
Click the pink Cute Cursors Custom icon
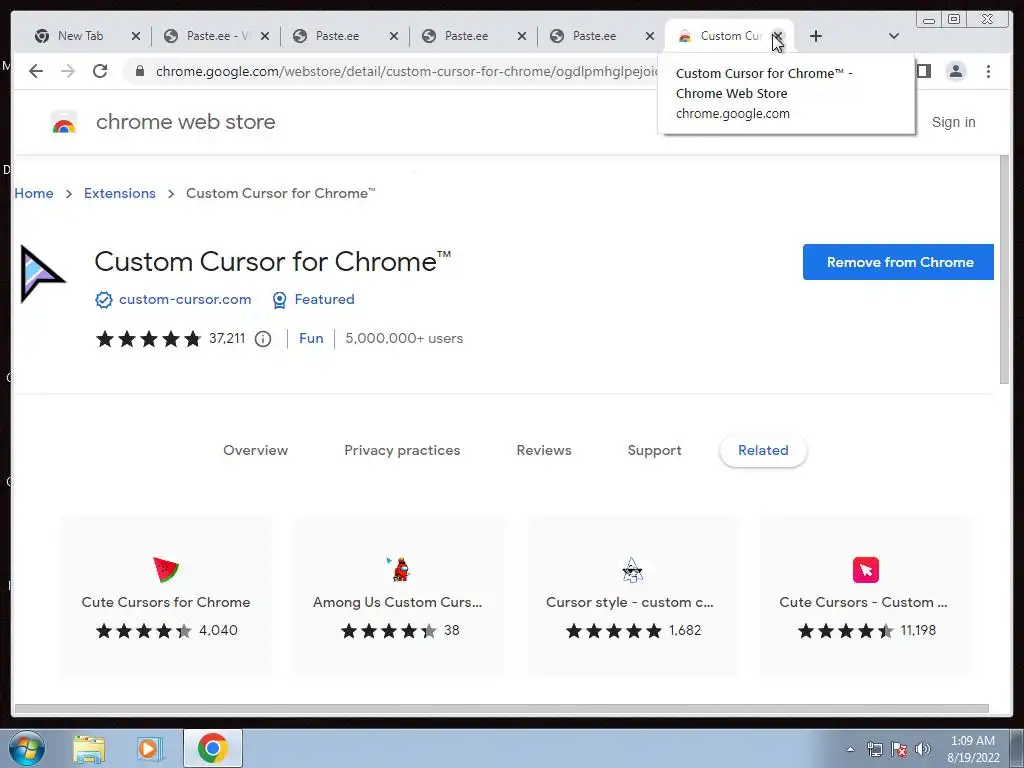tap(866, 569)
